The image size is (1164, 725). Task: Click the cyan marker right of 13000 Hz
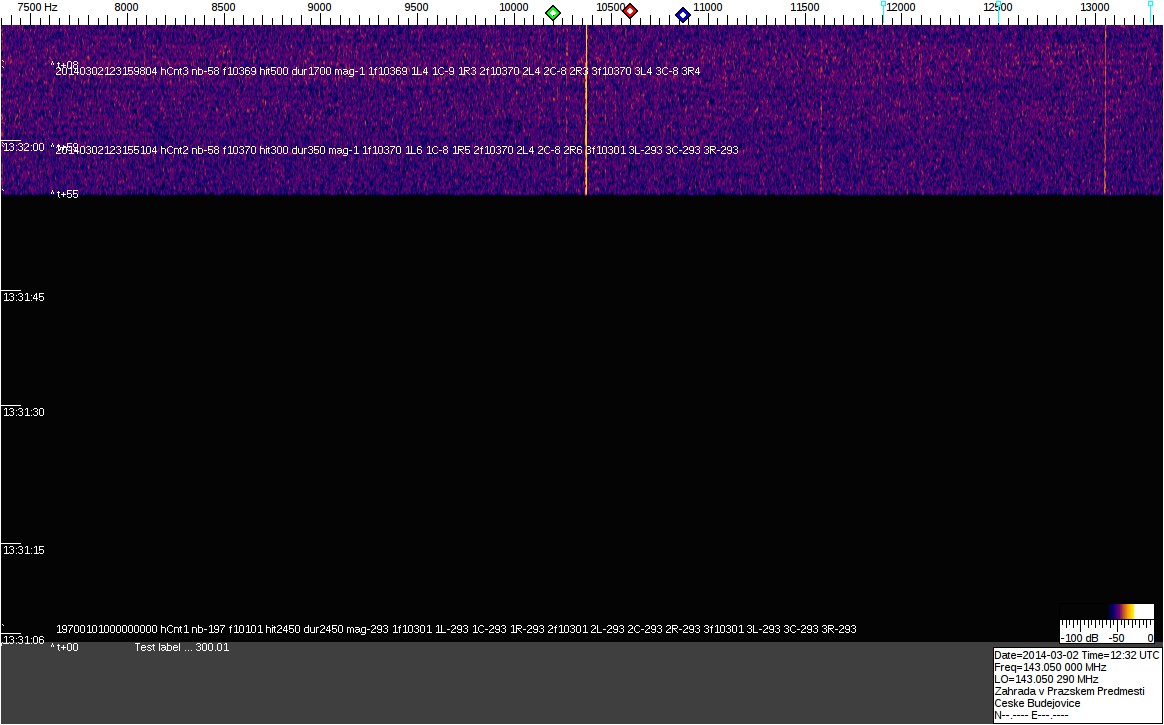[1152, 6]
